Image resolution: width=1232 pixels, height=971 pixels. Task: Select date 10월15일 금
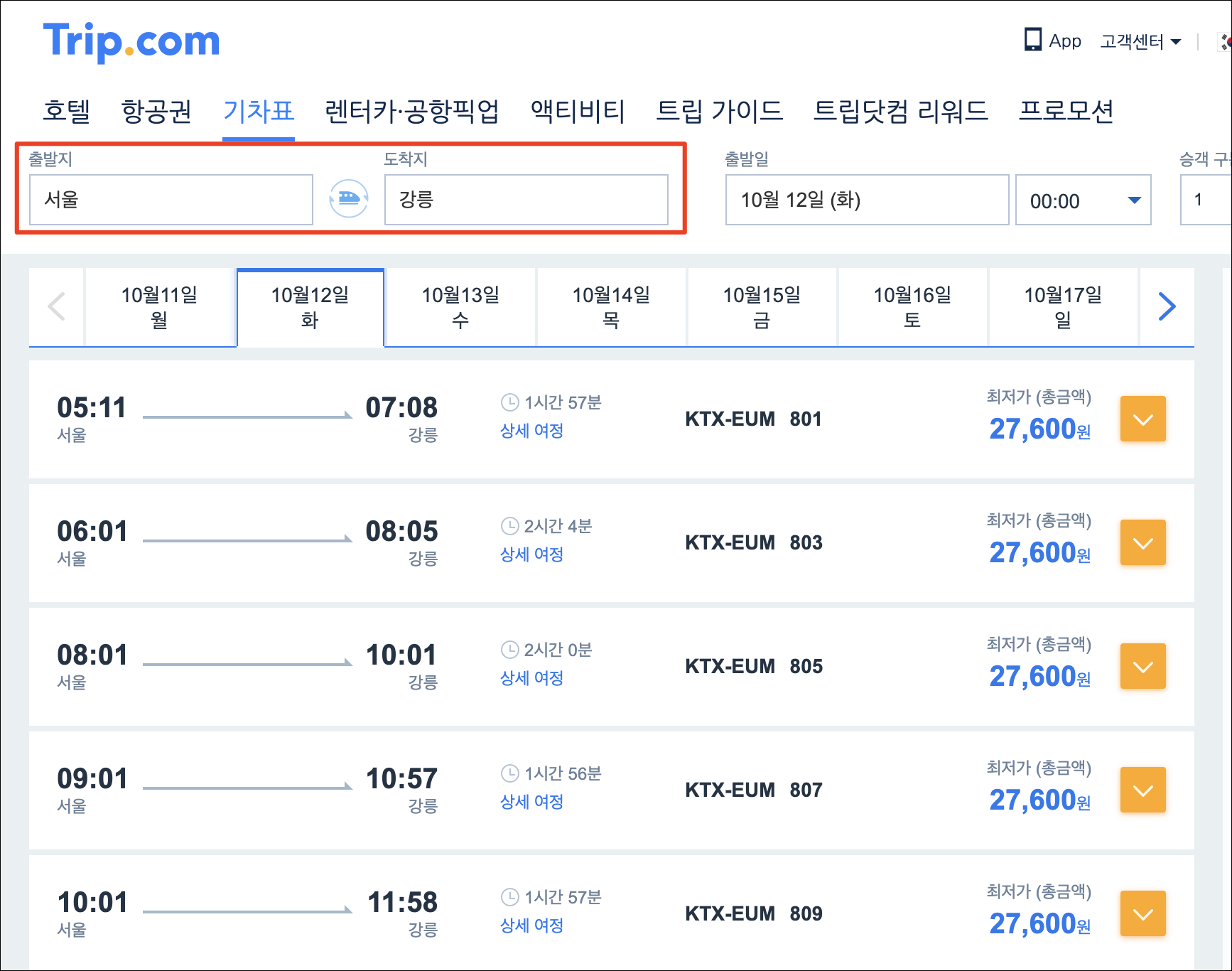(x=762, y=307)
